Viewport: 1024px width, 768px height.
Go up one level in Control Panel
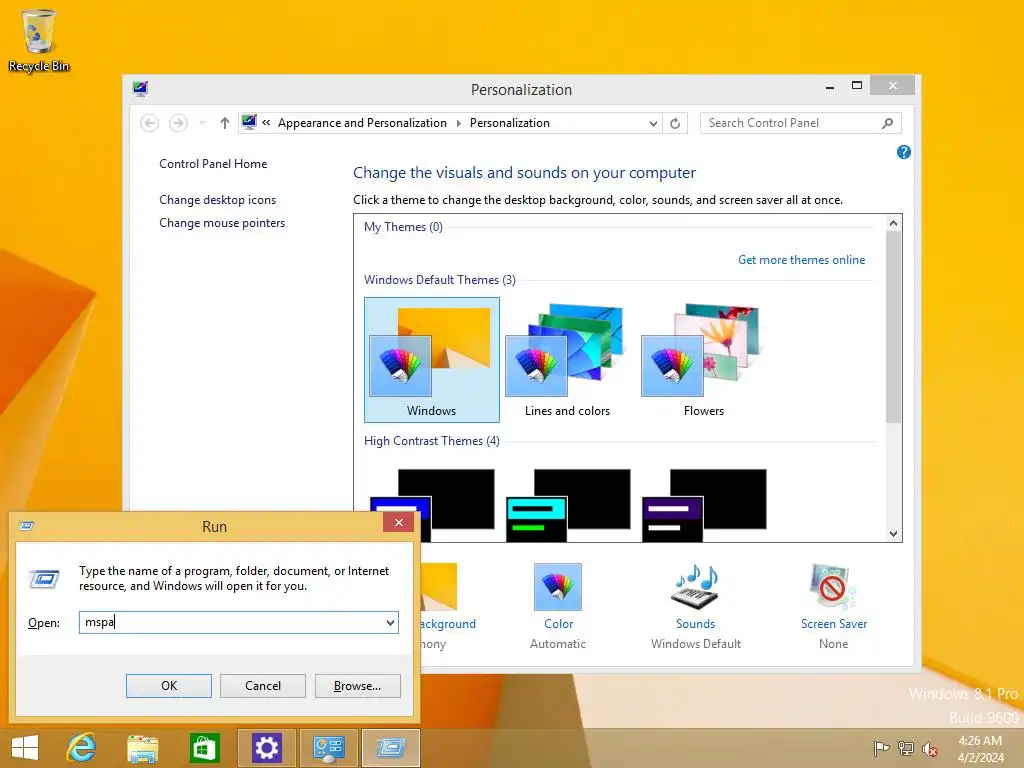tap(225, 123)
